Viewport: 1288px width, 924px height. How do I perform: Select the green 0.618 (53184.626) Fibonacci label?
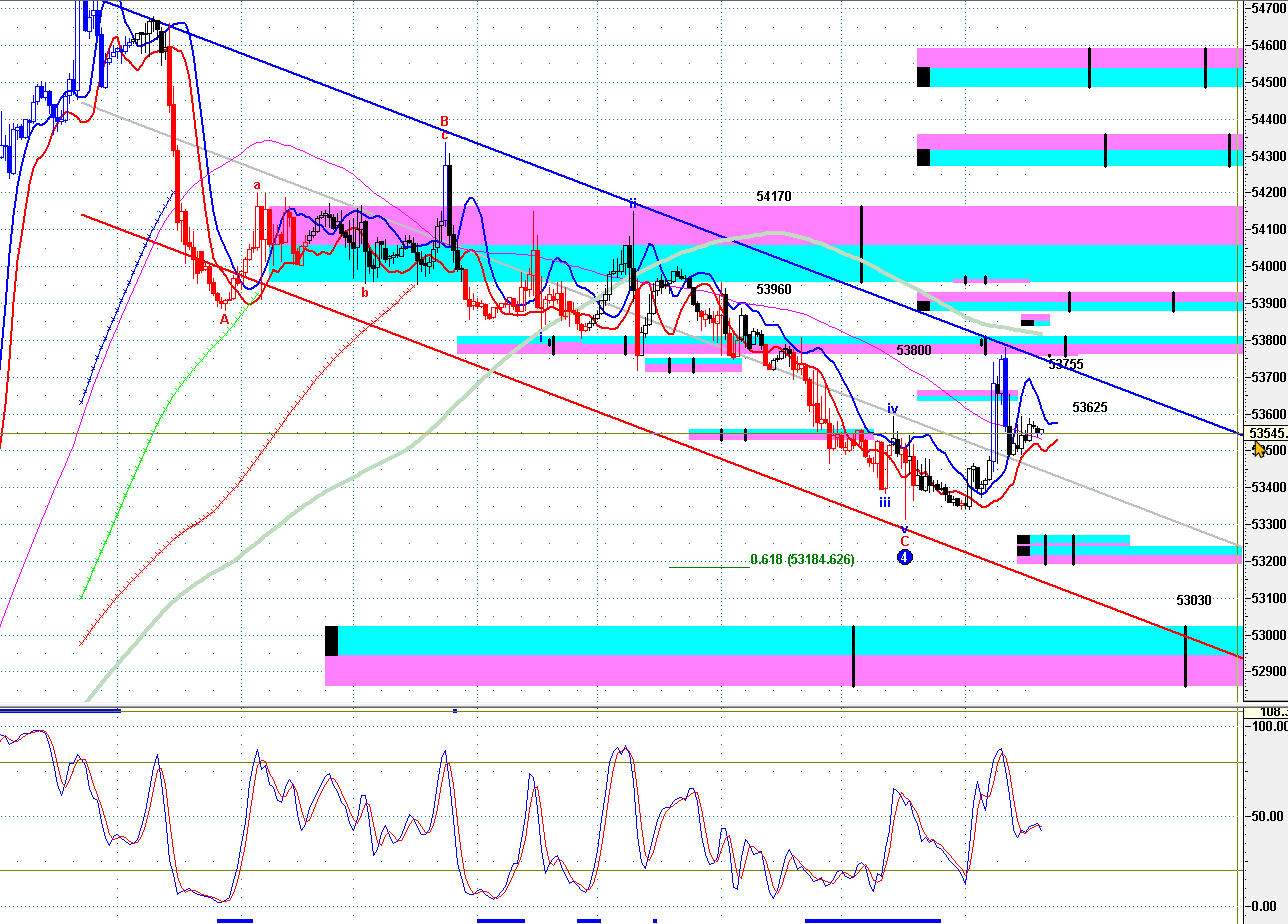pyautogui.click(x=803, y=560)
